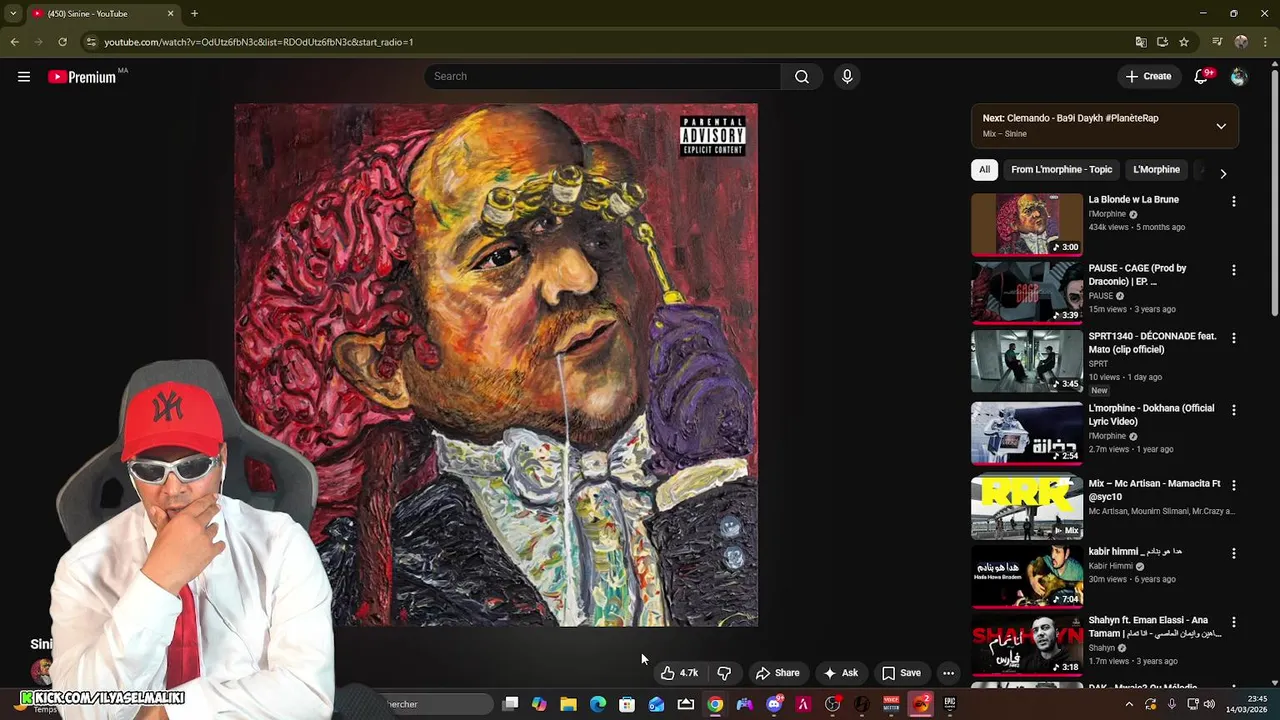Screen dimensions: 1280x720
Task: Open Mix – Mc Artisan - Mamacita thumbnail
Action: click(1027, 508)
